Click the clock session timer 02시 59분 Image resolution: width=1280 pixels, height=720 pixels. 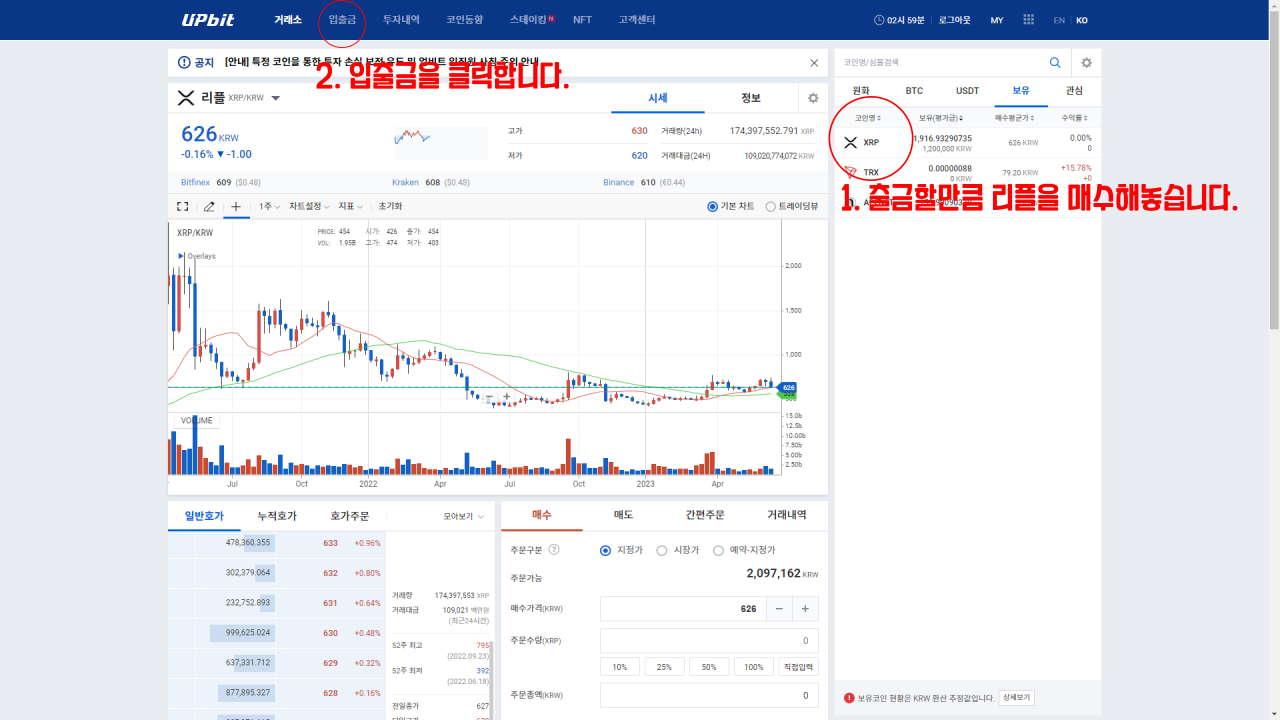(899, 20)
